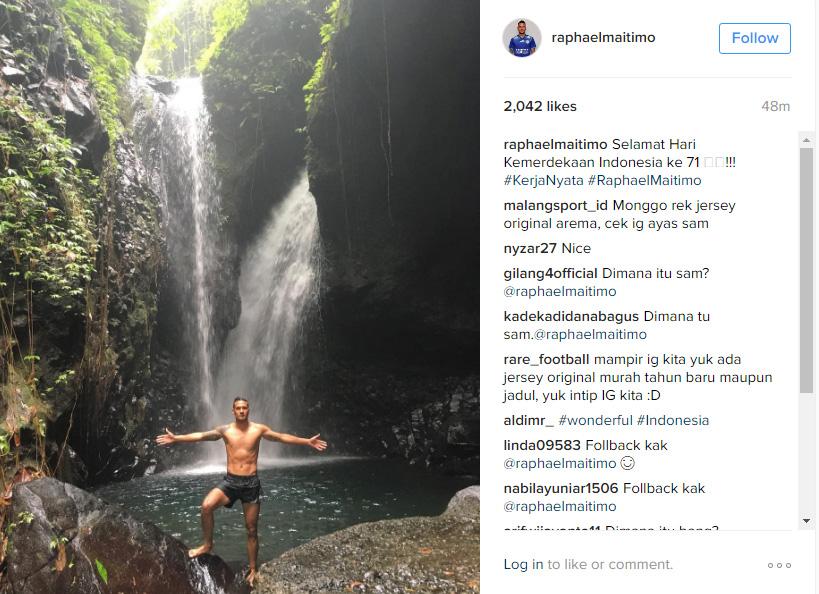Go to kadekadidanabagus's profile
Viewport: 819px width, 594px height.
[x=571, y=317]
